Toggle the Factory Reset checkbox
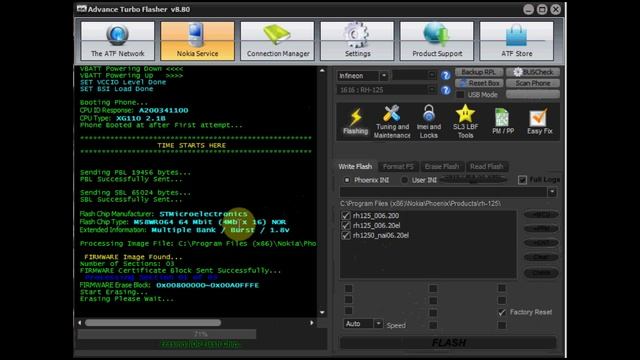This screenshot has height=360, width=640. coord(502,312)
